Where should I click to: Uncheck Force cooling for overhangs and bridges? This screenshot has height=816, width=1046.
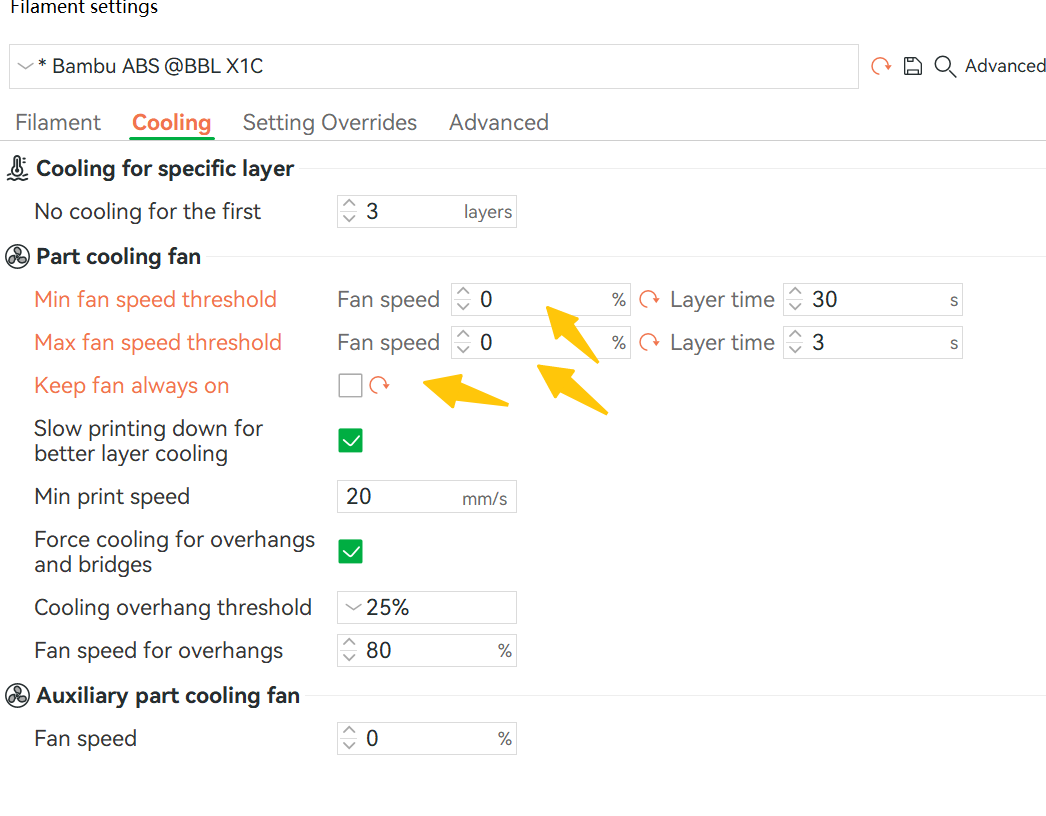point(350,551)
